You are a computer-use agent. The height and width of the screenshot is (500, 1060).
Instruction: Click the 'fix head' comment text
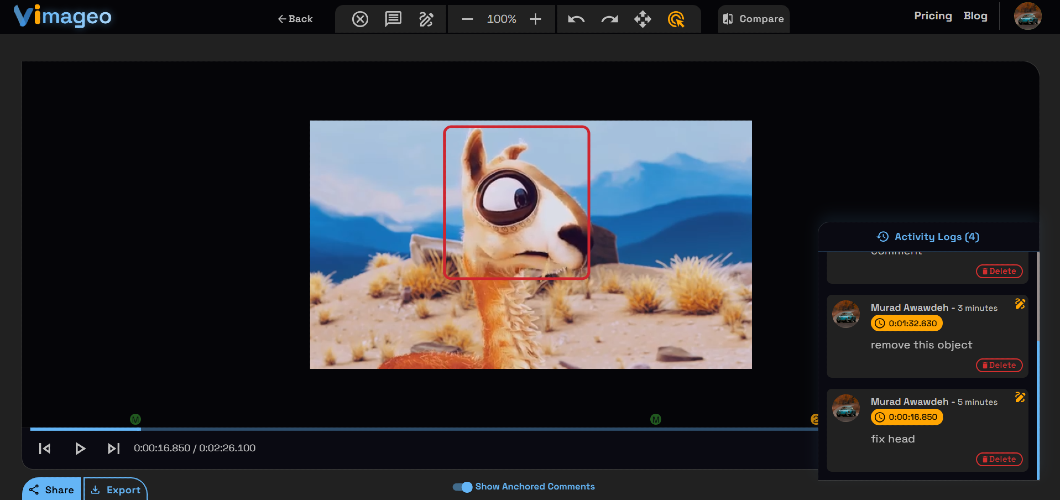pyautogui.click(x=892, y=439)
